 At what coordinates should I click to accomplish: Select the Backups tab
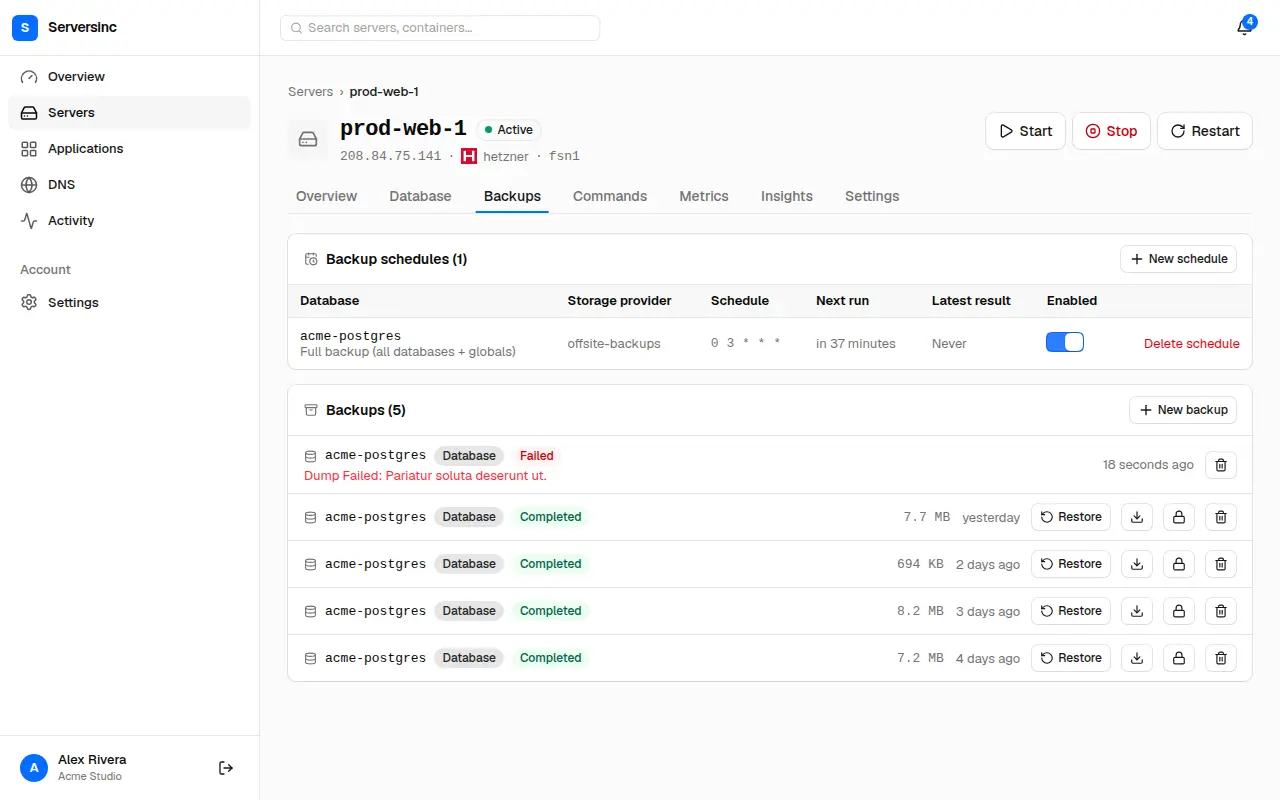(512, 196)
